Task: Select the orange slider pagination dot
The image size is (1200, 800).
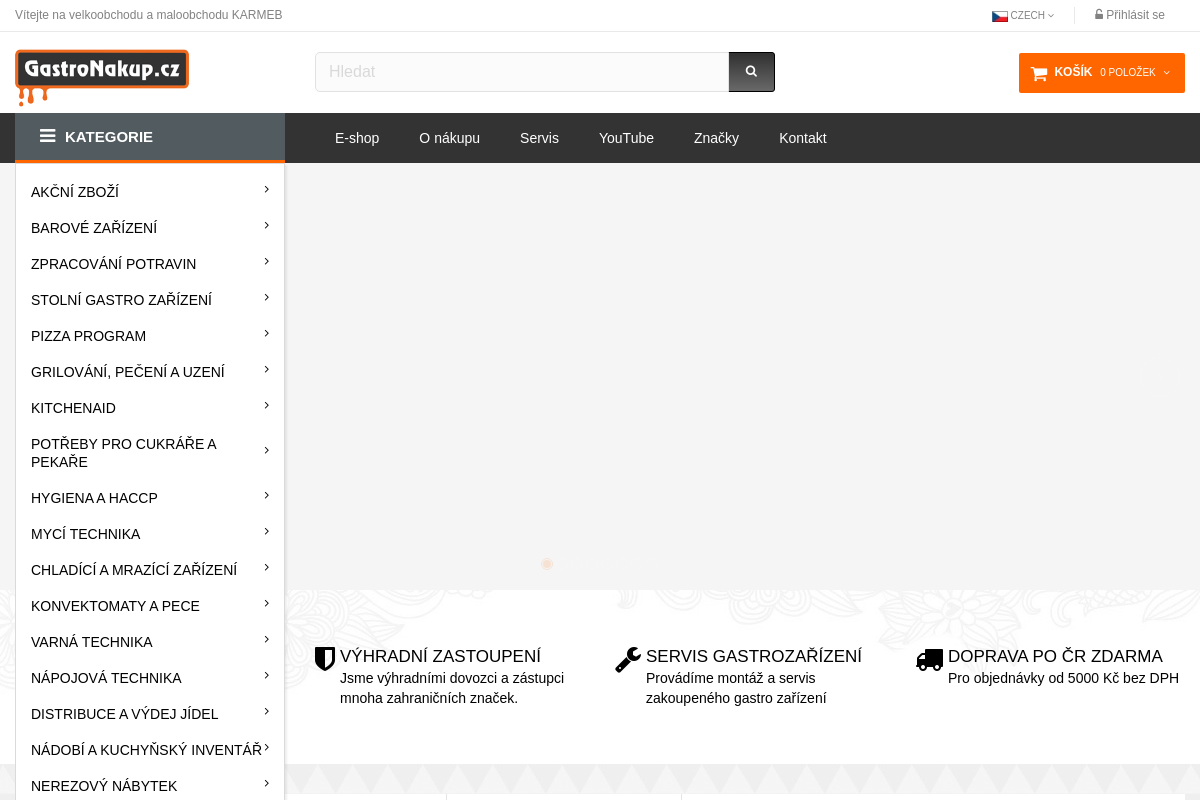Action: [x=547, y=564]
